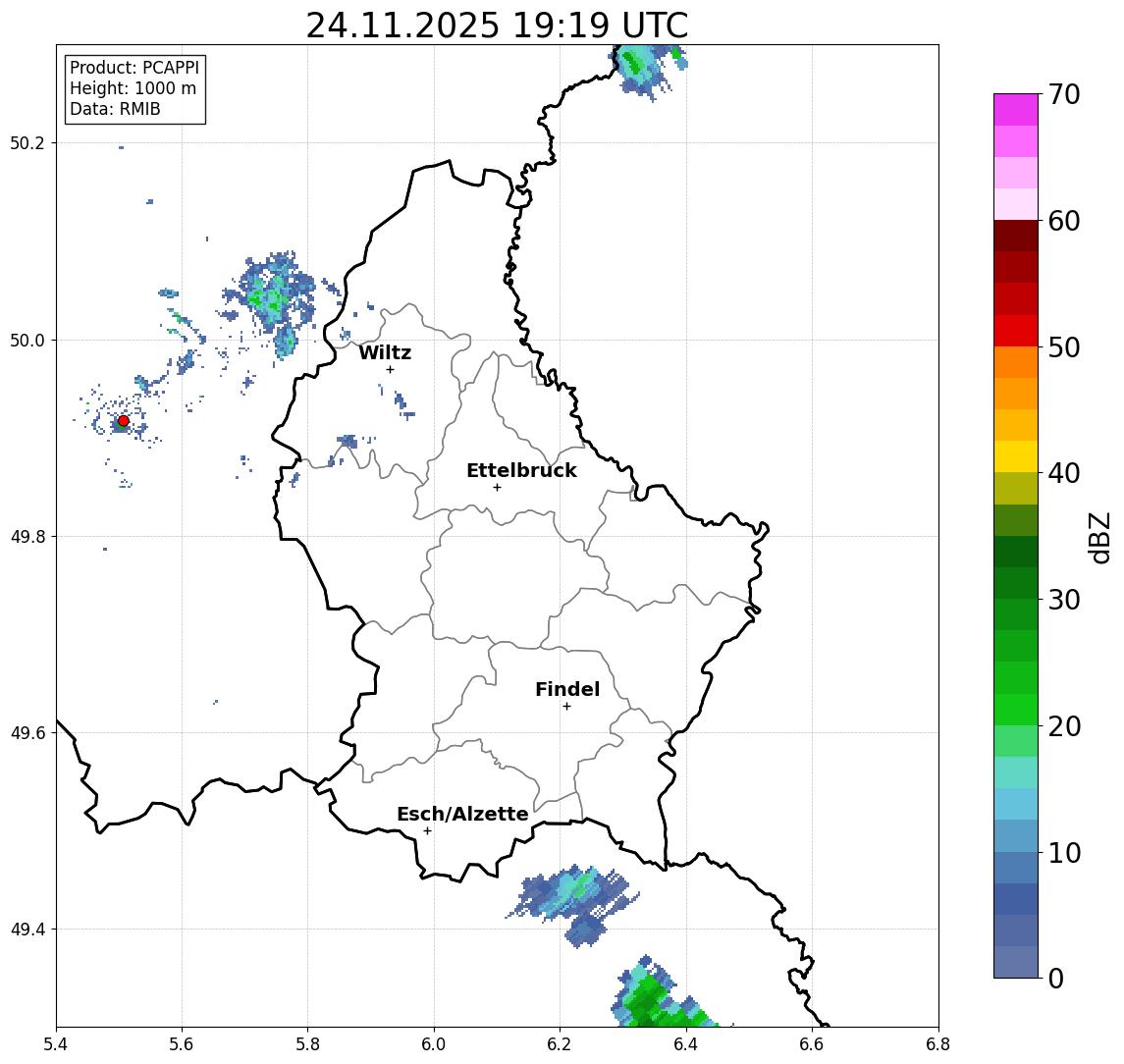Click the longitude axis label 6.4
Screen dimensions: 1124x1064
(x=686, y=1044)
